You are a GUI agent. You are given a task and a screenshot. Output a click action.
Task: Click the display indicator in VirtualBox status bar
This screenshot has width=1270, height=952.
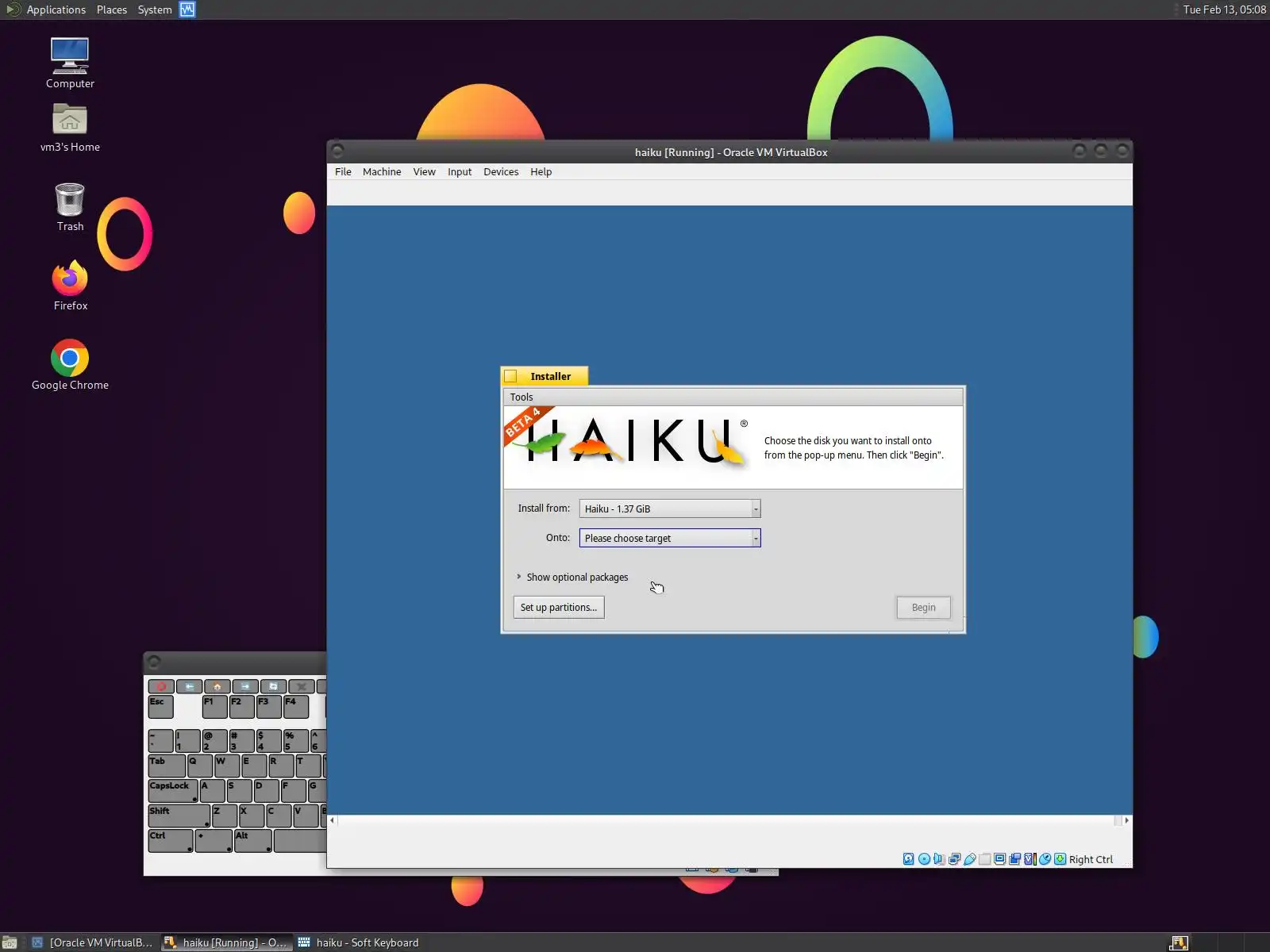point(999,859)
